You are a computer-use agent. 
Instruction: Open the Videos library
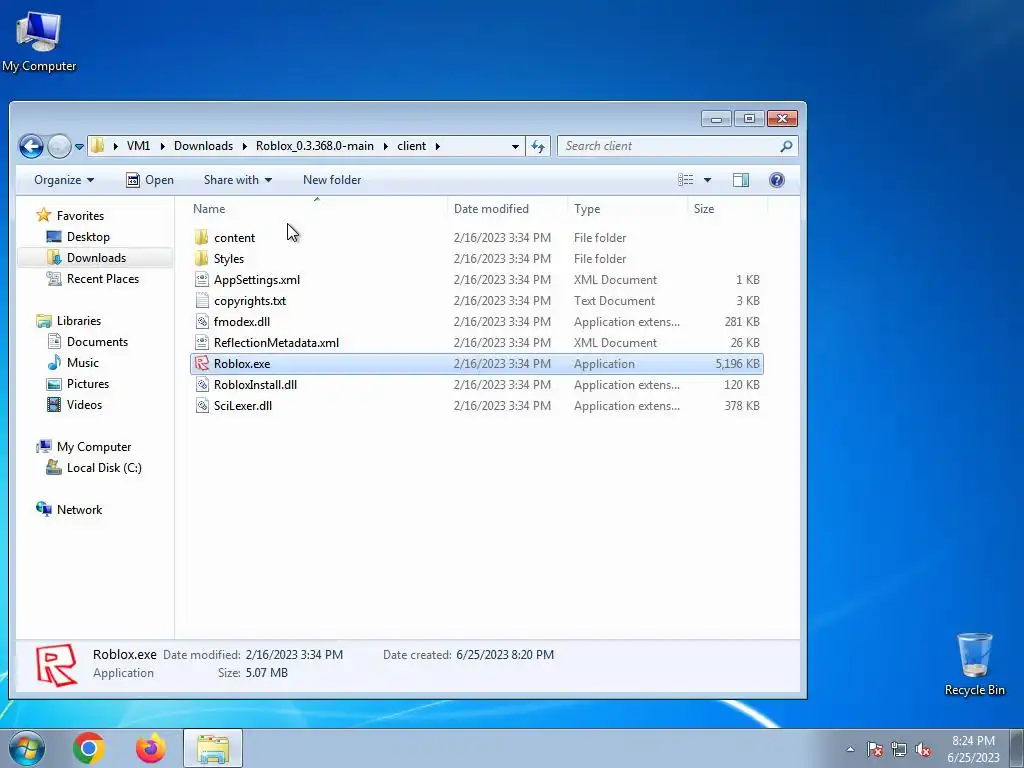(84, 404)
